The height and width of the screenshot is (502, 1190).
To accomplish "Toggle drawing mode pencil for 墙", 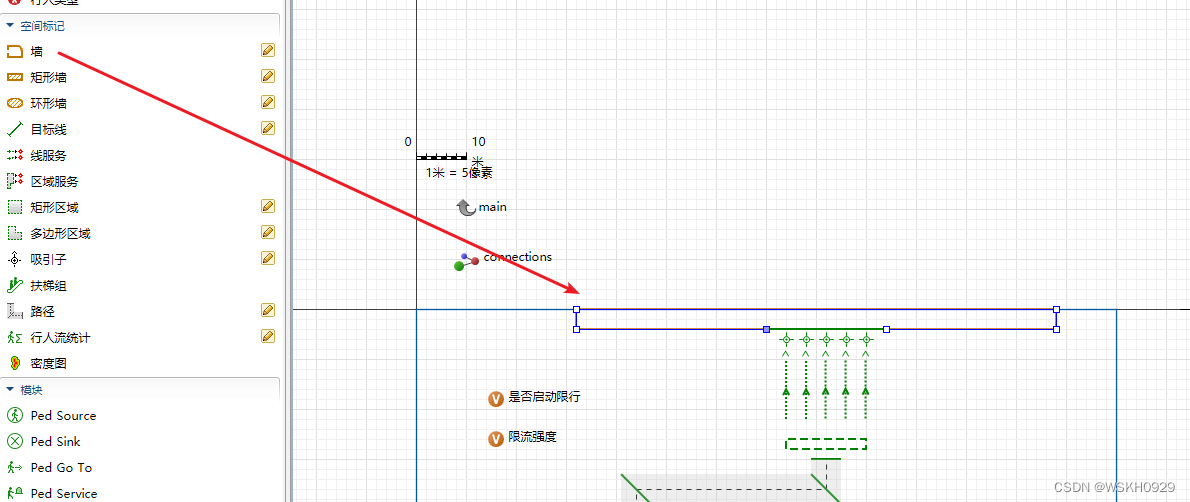I will (268, 50).
